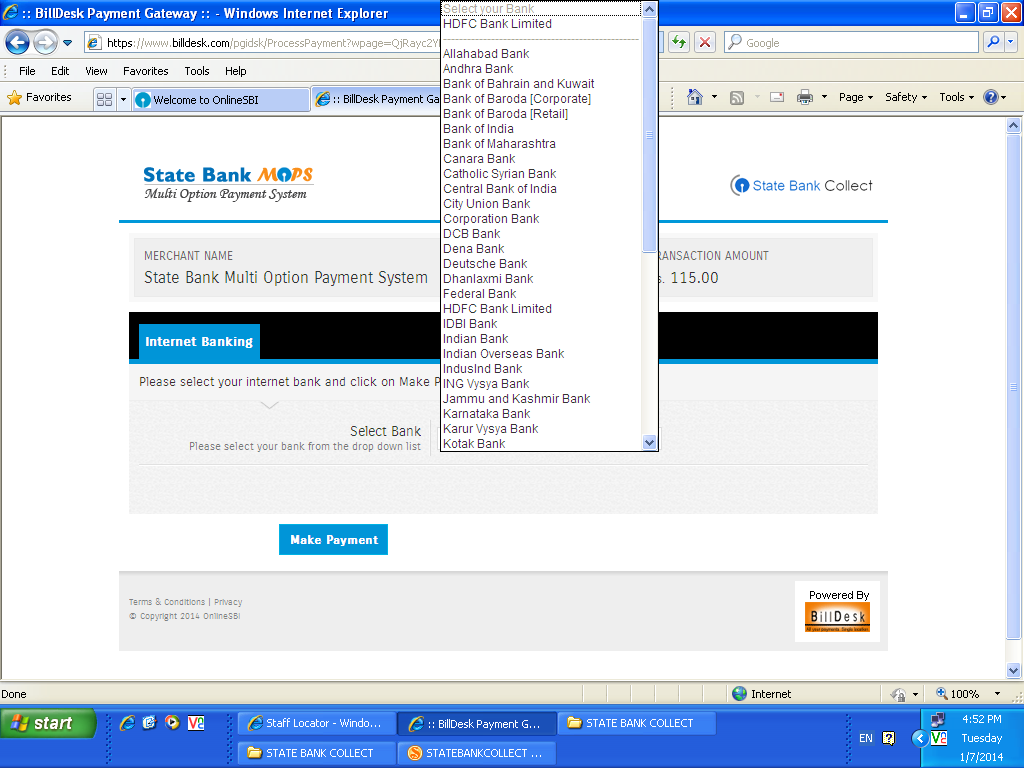
Task: Click the Internet Banking tab
Action: [x=199, y=342]
